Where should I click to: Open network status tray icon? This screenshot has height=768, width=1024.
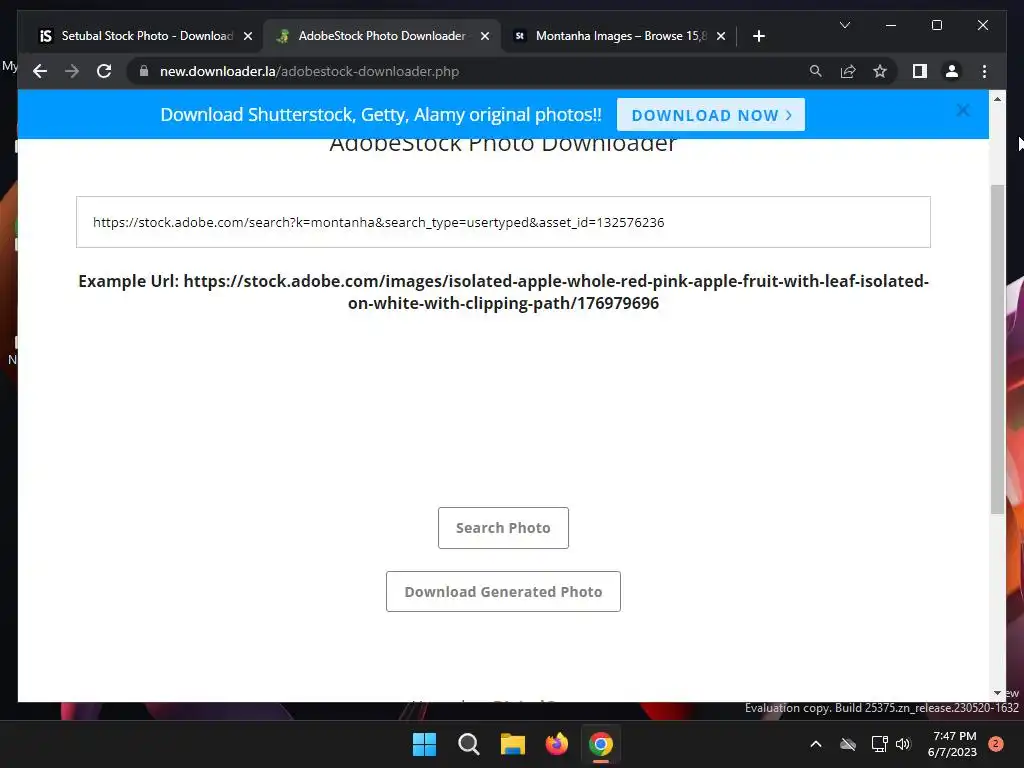(x=879, y=744)
